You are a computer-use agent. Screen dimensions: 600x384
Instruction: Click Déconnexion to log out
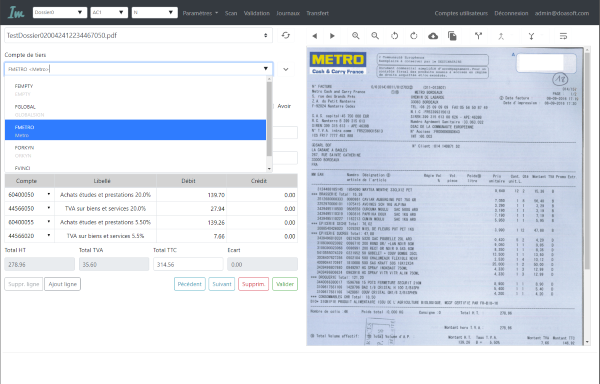[511, 13]
